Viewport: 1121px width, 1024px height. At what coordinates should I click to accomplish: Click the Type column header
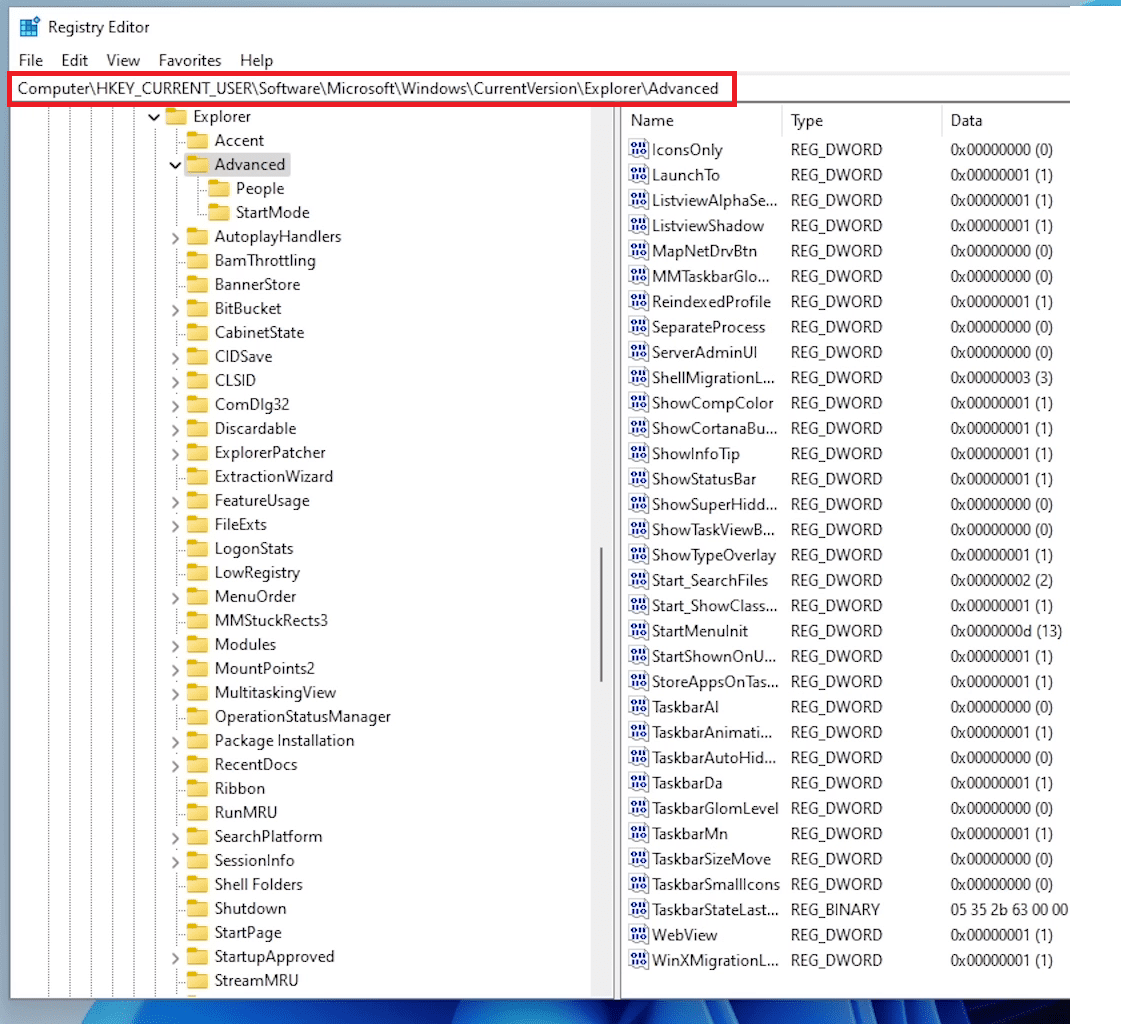[x=860, y=120]
